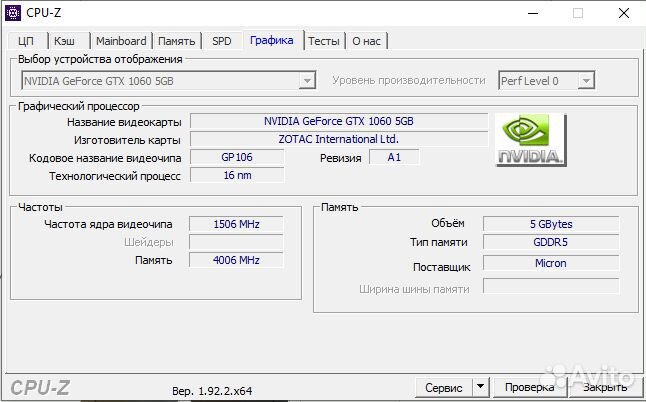Open the Сервис dropdown arrow
The width and height of the screenshot is (646, 402).
[480, 387]
